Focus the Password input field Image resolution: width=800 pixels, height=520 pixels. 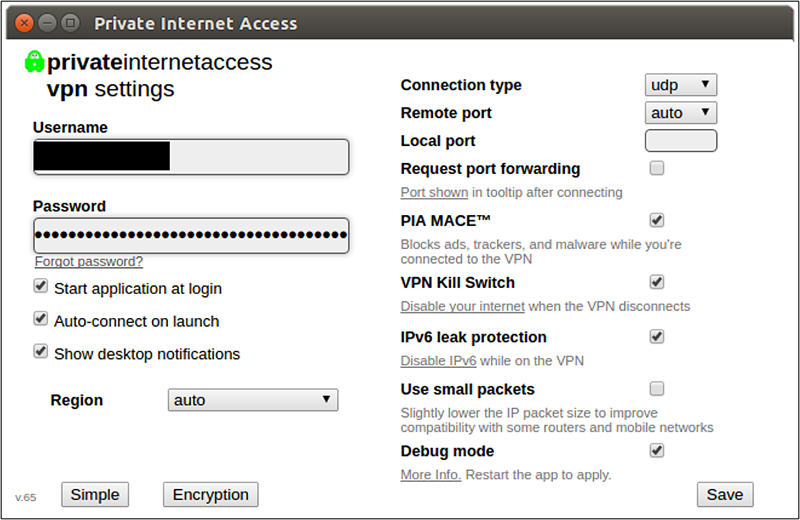(x=191, y=236)
